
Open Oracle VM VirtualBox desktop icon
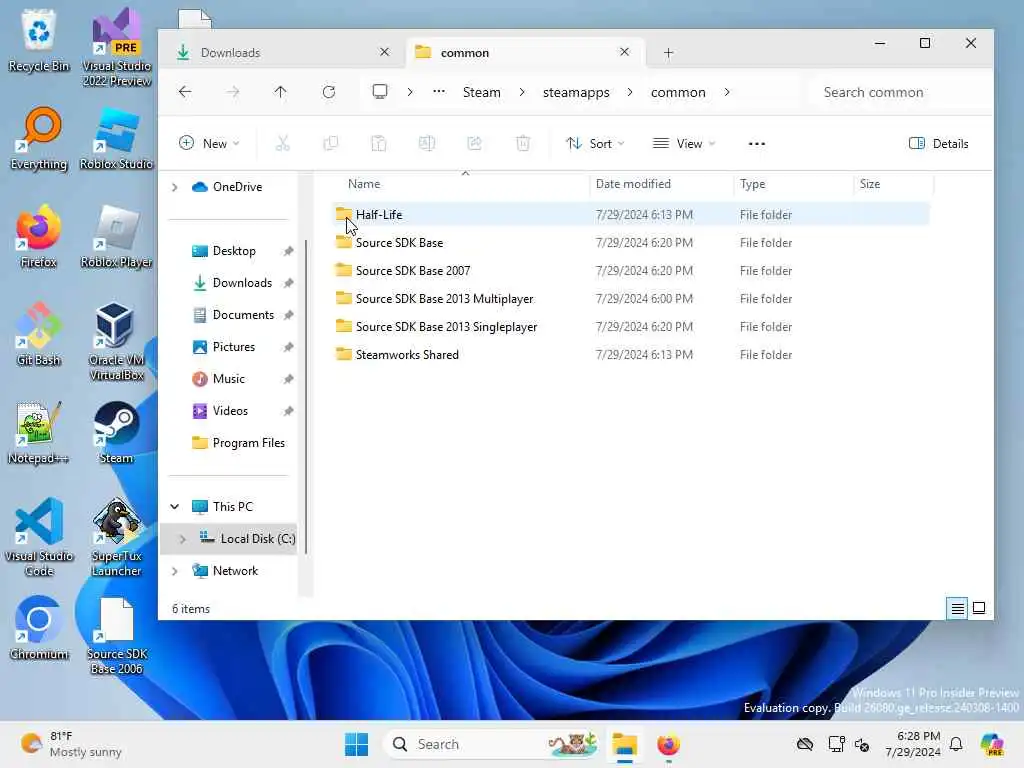point(116,342)
